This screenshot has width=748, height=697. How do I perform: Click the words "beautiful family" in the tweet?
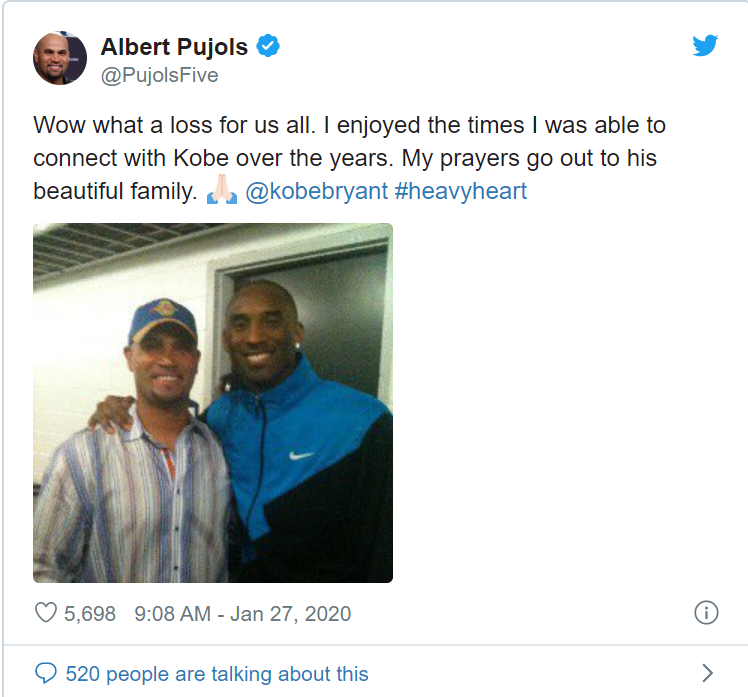[x=113, y=191]
